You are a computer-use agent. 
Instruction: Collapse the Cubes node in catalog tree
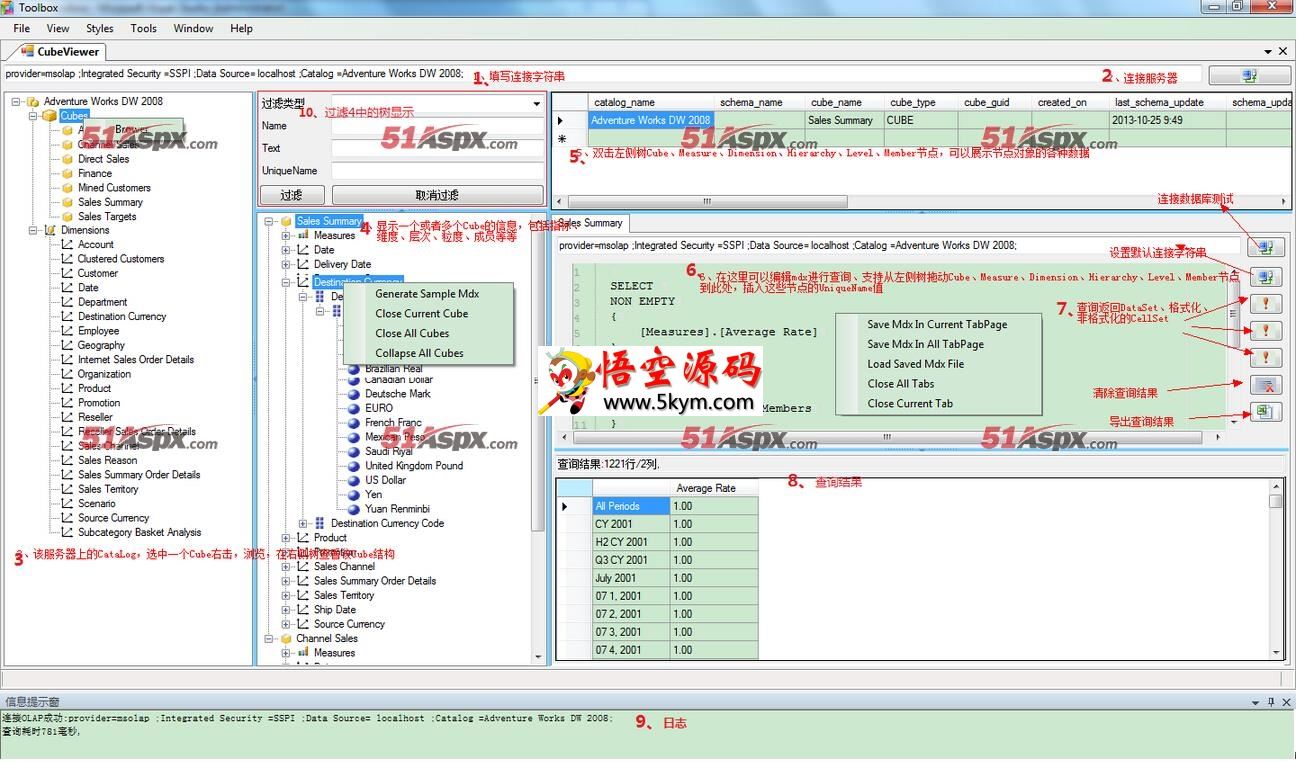[33, 116]
